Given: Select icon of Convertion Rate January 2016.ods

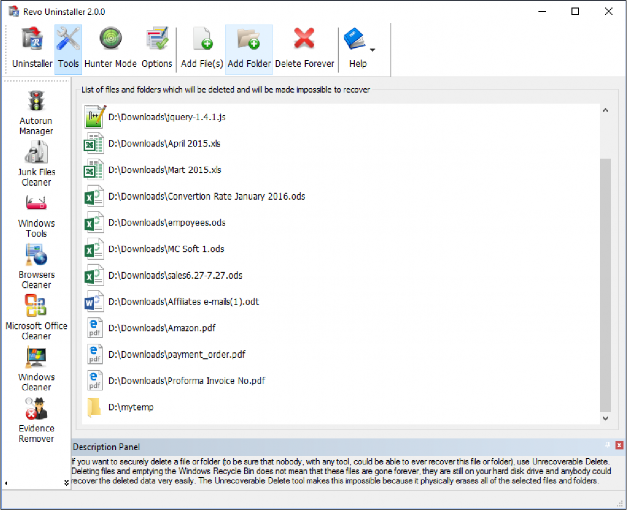Looking at the screenshot, I should tap(94, 196).
